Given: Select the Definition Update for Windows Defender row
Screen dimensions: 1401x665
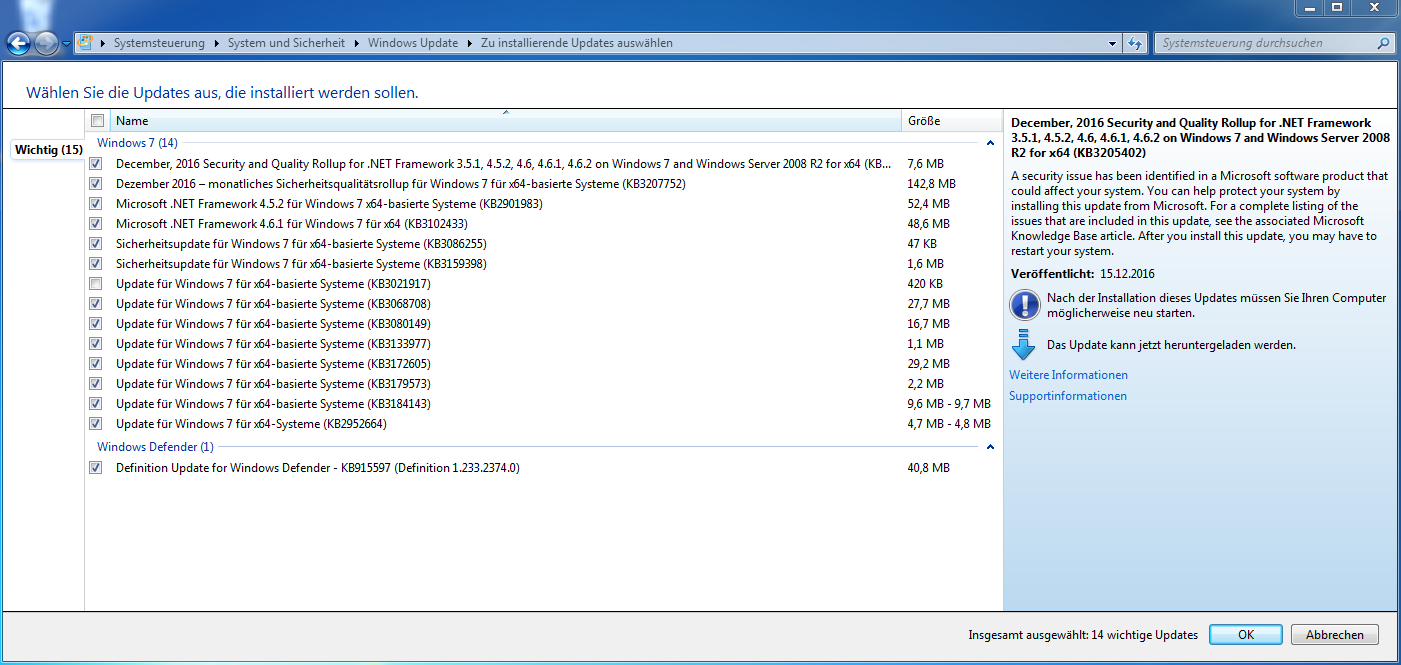Looking at the screenshot, I should [543, 467].
